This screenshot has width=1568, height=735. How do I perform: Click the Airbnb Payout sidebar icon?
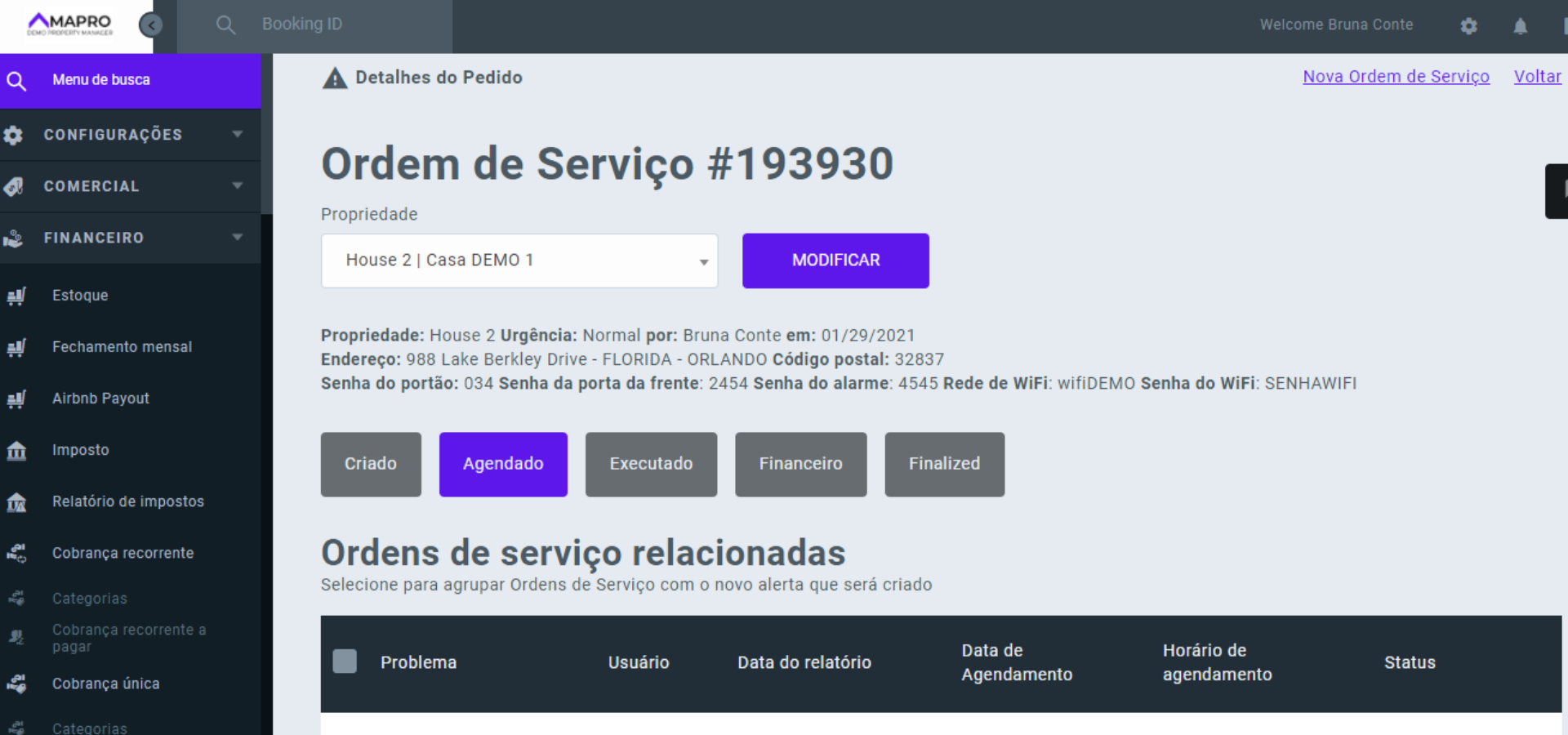16,399
